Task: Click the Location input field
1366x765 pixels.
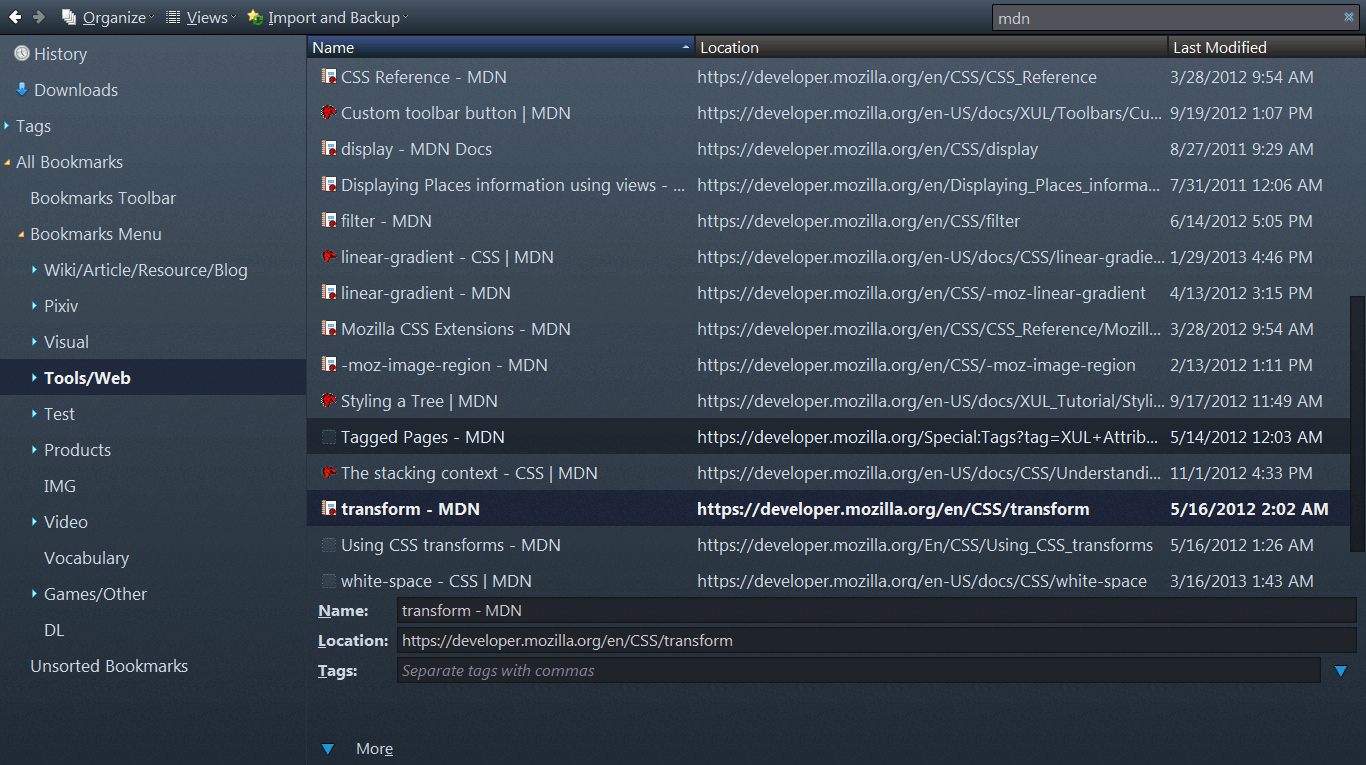Action: pos(877,640)
